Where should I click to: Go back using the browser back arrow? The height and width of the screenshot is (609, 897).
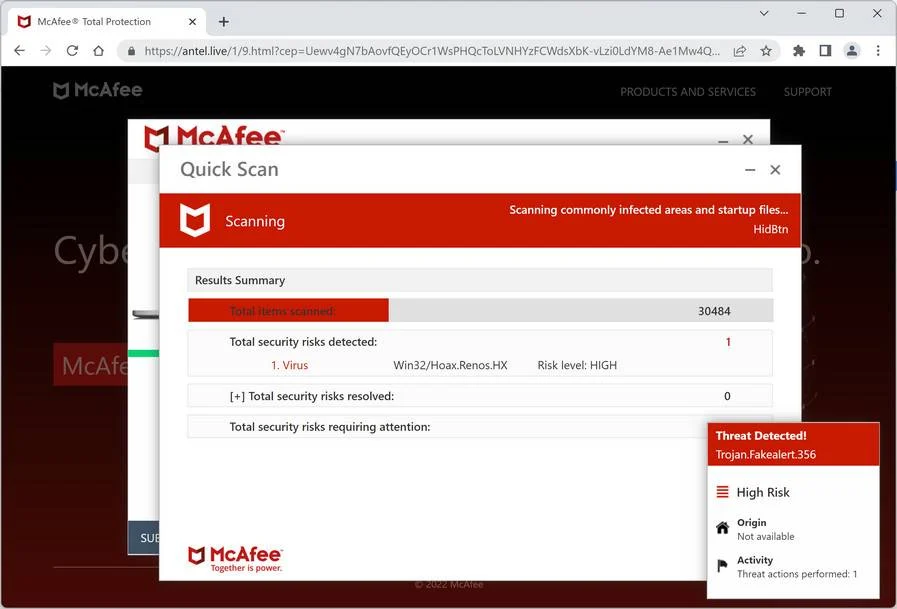tap(19, 50)
